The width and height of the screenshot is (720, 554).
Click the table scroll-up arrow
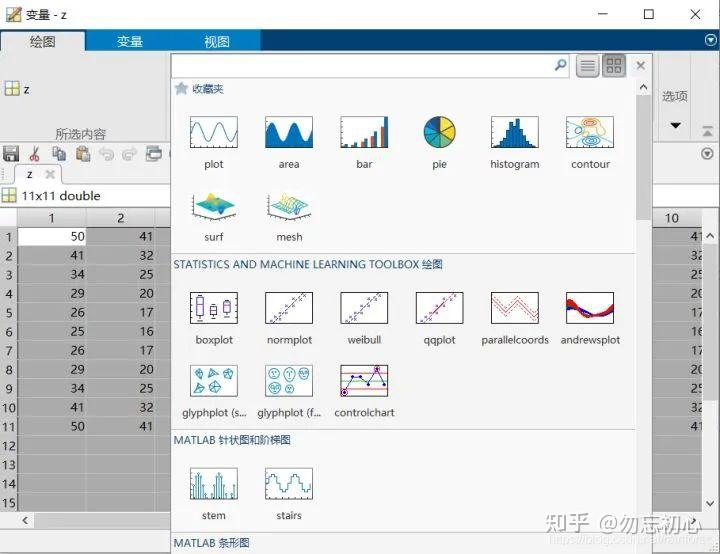click(710, 236)
